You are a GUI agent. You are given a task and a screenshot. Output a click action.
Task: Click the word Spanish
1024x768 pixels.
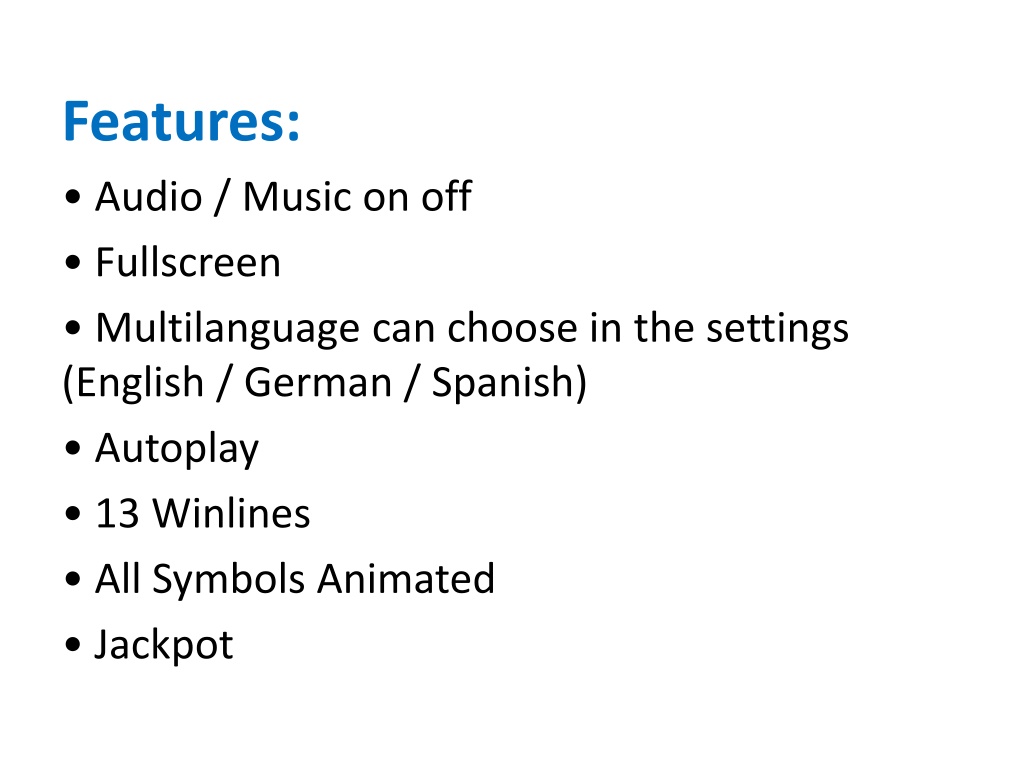[505, 383]
